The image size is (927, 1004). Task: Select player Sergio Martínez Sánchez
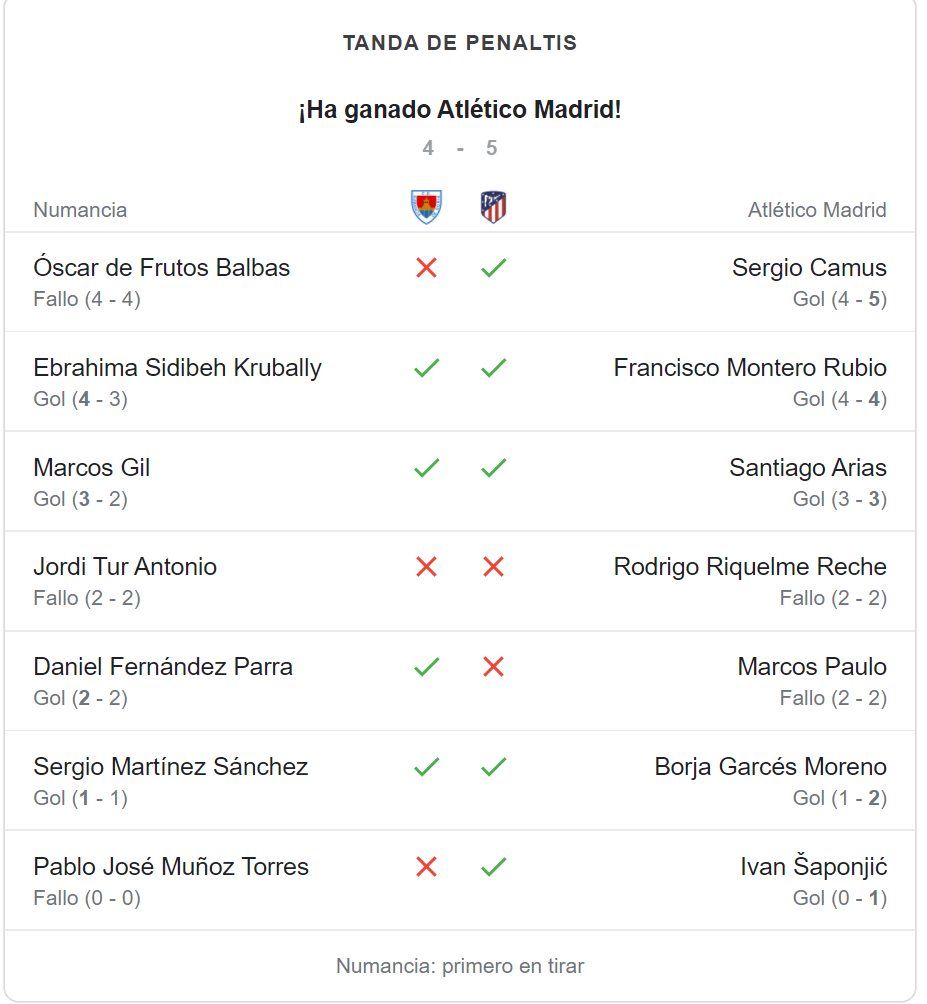pos(171,766)
